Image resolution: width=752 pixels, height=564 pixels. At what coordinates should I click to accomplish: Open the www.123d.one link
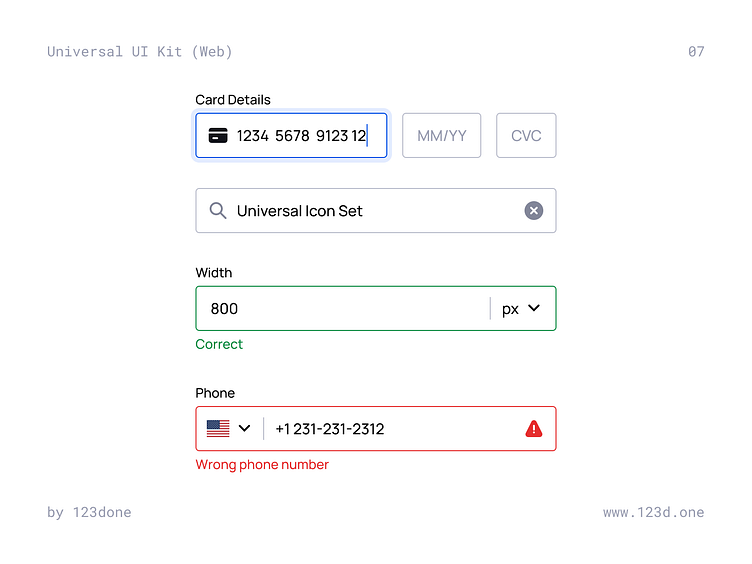(653, 512)
